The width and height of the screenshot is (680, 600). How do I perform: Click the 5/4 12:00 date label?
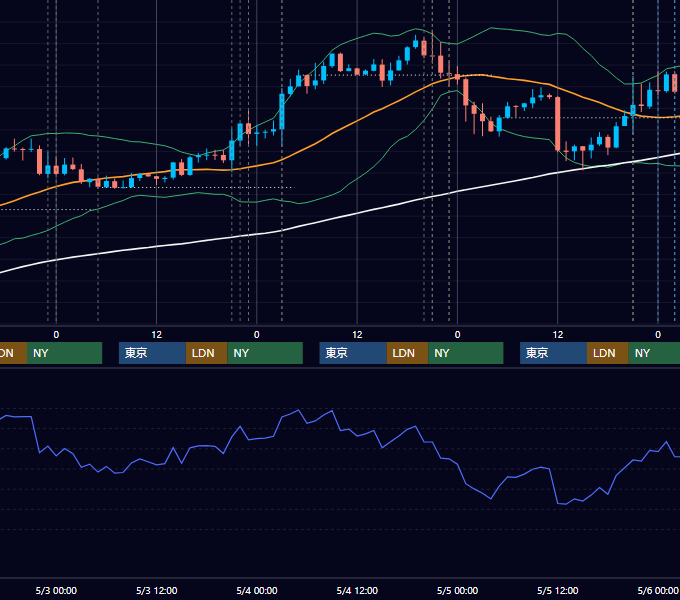point(357,590)
